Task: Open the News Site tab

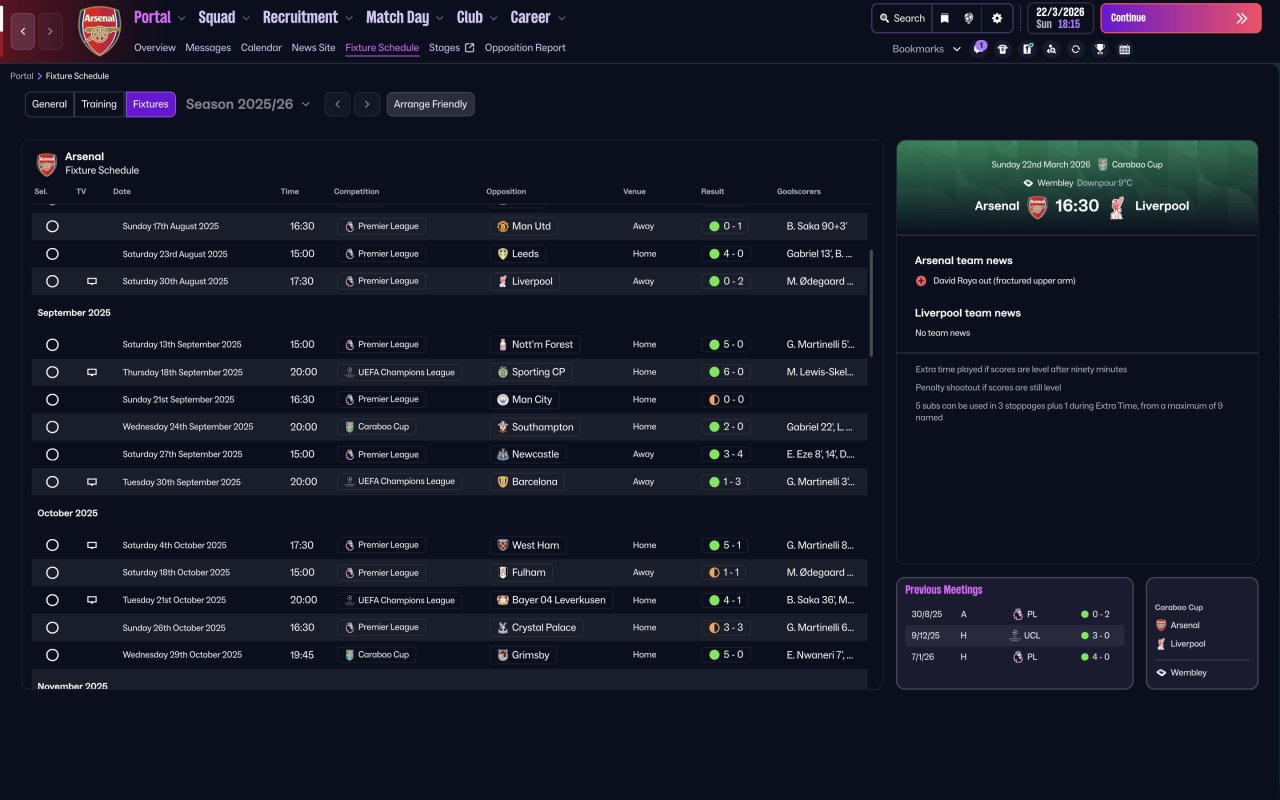Action: click(314, 48)
